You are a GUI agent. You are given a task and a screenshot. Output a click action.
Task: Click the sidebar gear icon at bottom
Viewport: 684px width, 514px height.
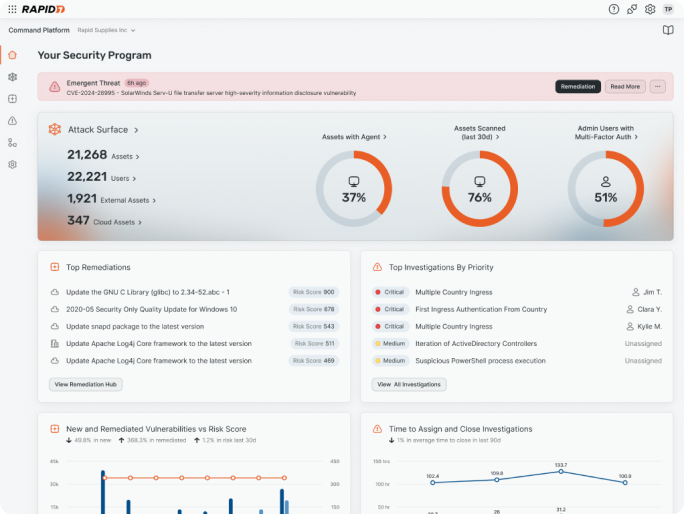(12, 164)
